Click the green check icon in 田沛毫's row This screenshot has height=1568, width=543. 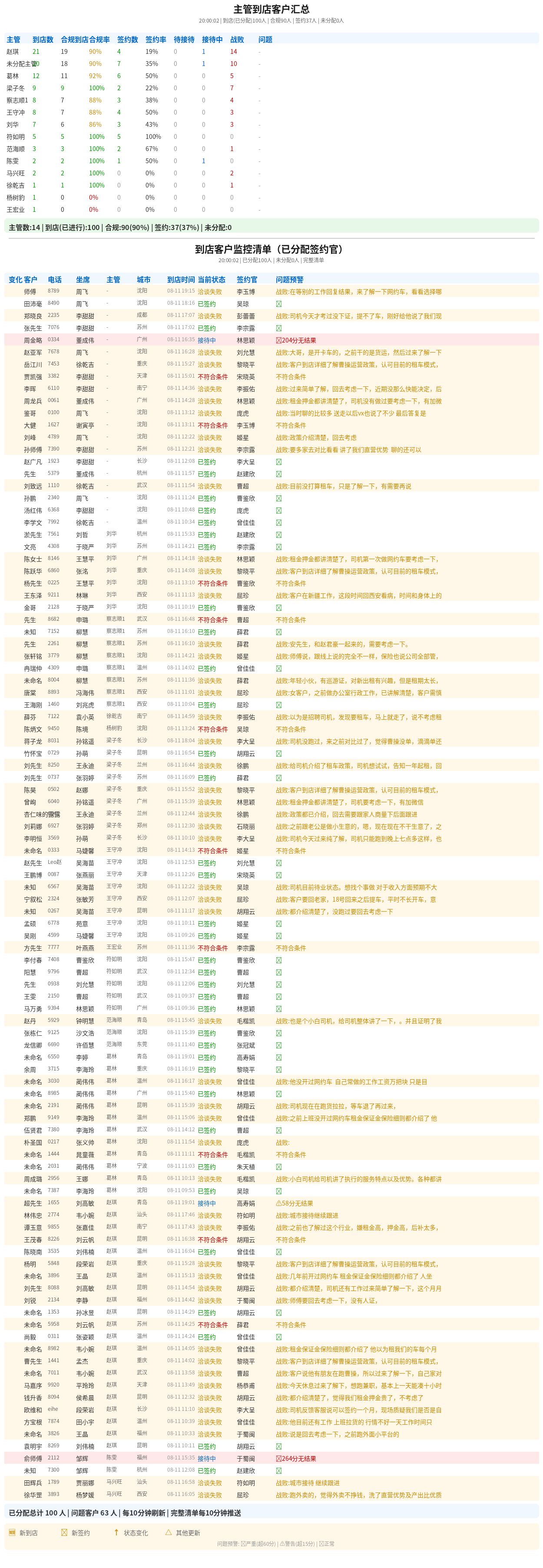279,304
